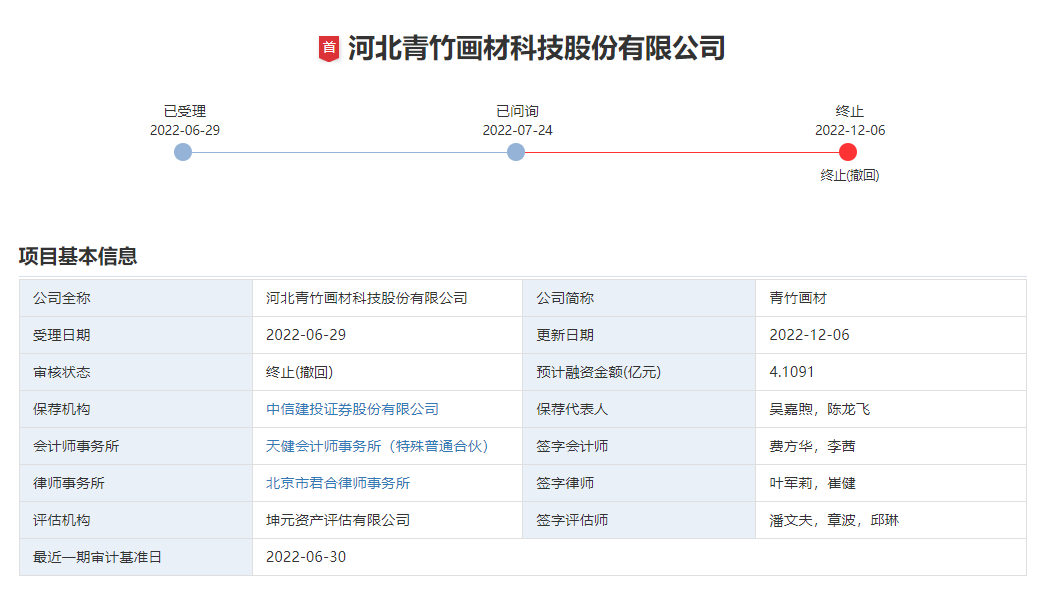The height and width of the screenshot is (598, 1044).
Task: Click the 审核状态 value 终止(撤回) in table
Action: point(299,372)
